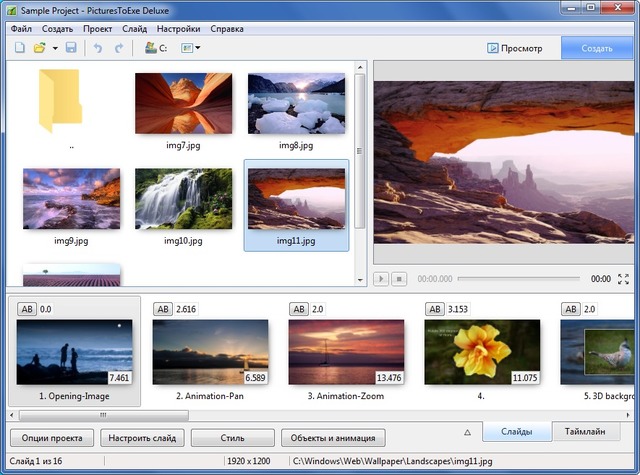Toggle the AB transition on Animation-Pan slide

162,310
